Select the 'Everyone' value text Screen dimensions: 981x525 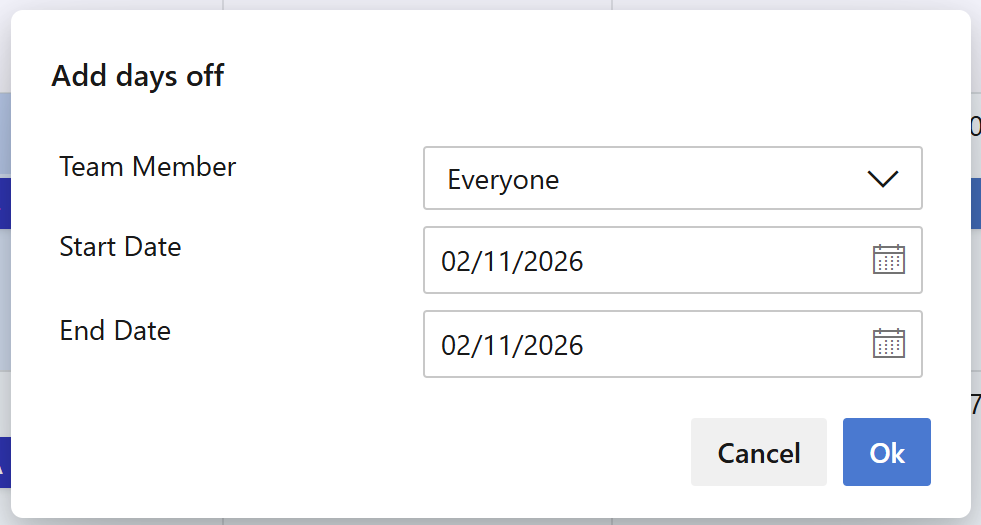[503, 180]
